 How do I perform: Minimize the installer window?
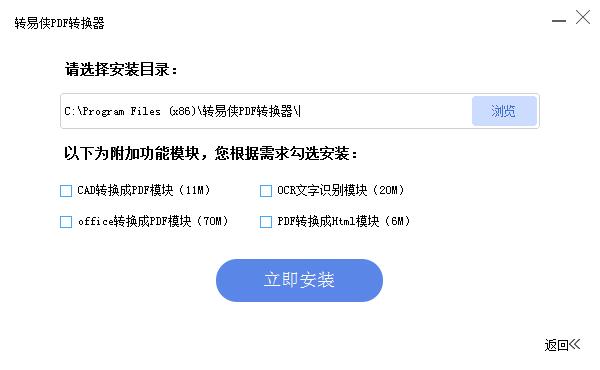coord(559,21)
